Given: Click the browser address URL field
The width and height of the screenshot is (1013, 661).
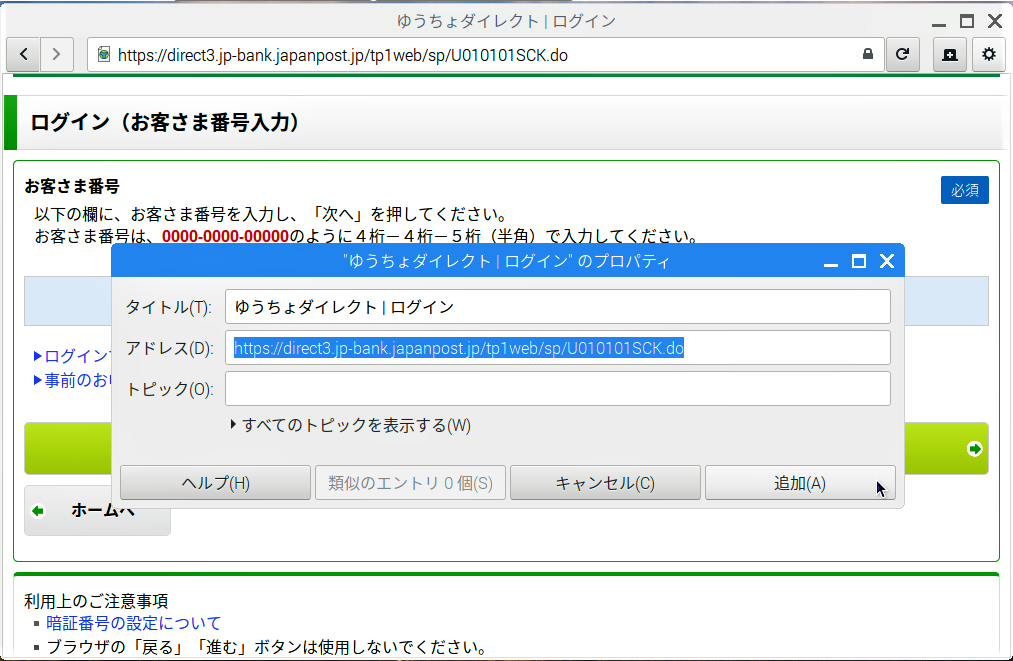Looking at the screenshot, I should [485, 55].
